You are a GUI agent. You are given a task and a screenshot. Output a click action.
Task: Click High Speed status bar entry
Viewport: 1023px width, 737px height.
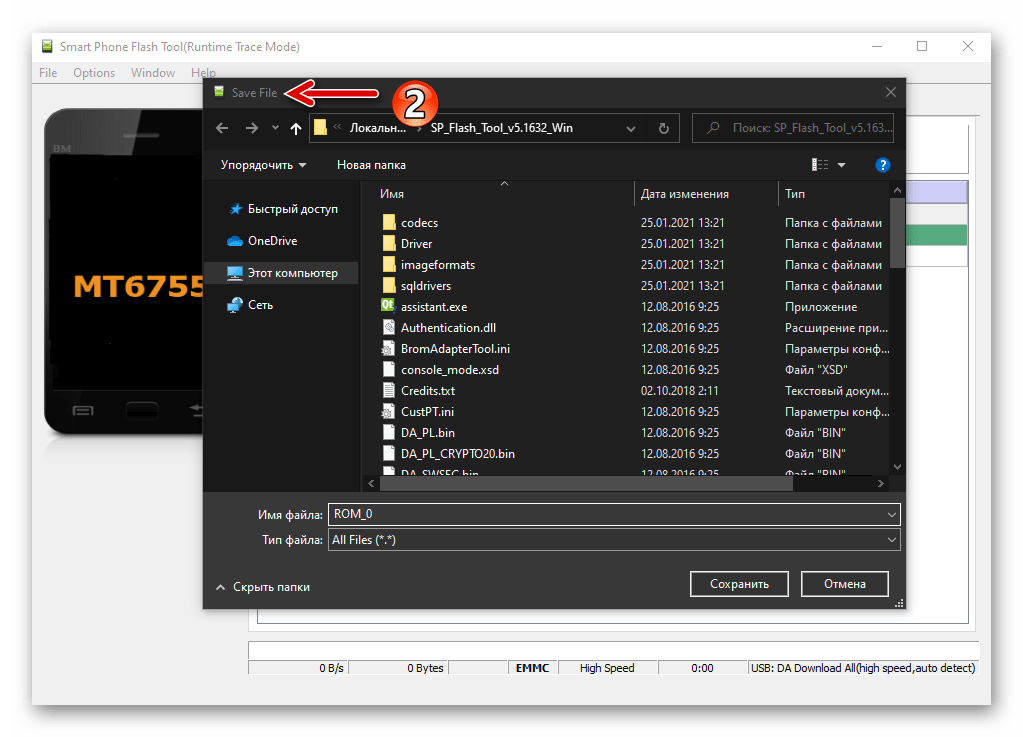tap(607, 668)
